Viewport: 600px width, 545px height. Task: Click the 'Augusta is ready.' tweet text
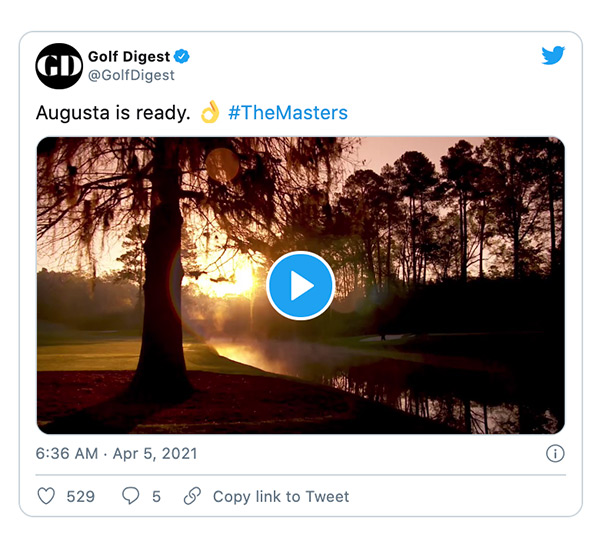coord(113,113)
